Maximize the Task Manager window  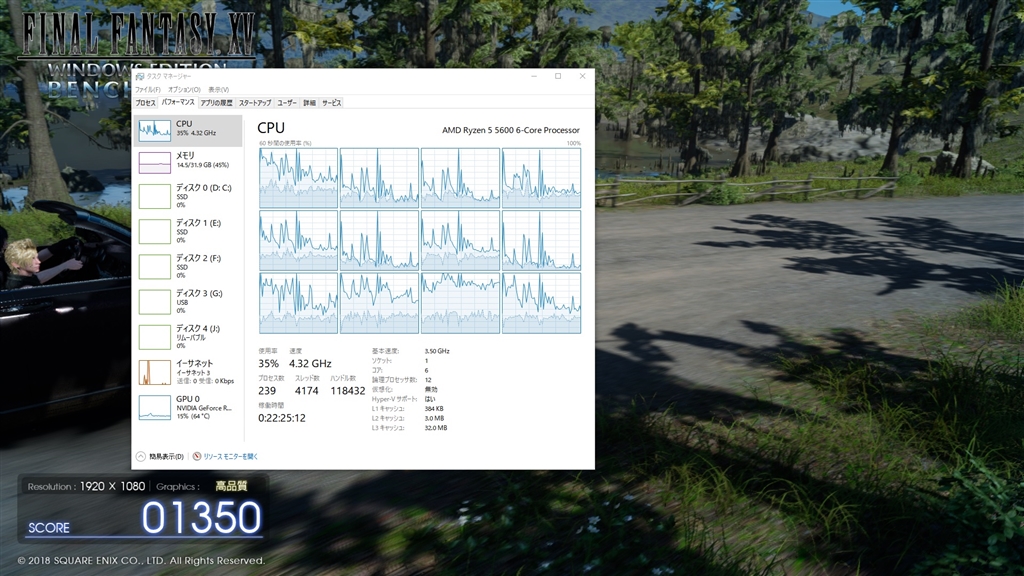click(x=558, y=76)
